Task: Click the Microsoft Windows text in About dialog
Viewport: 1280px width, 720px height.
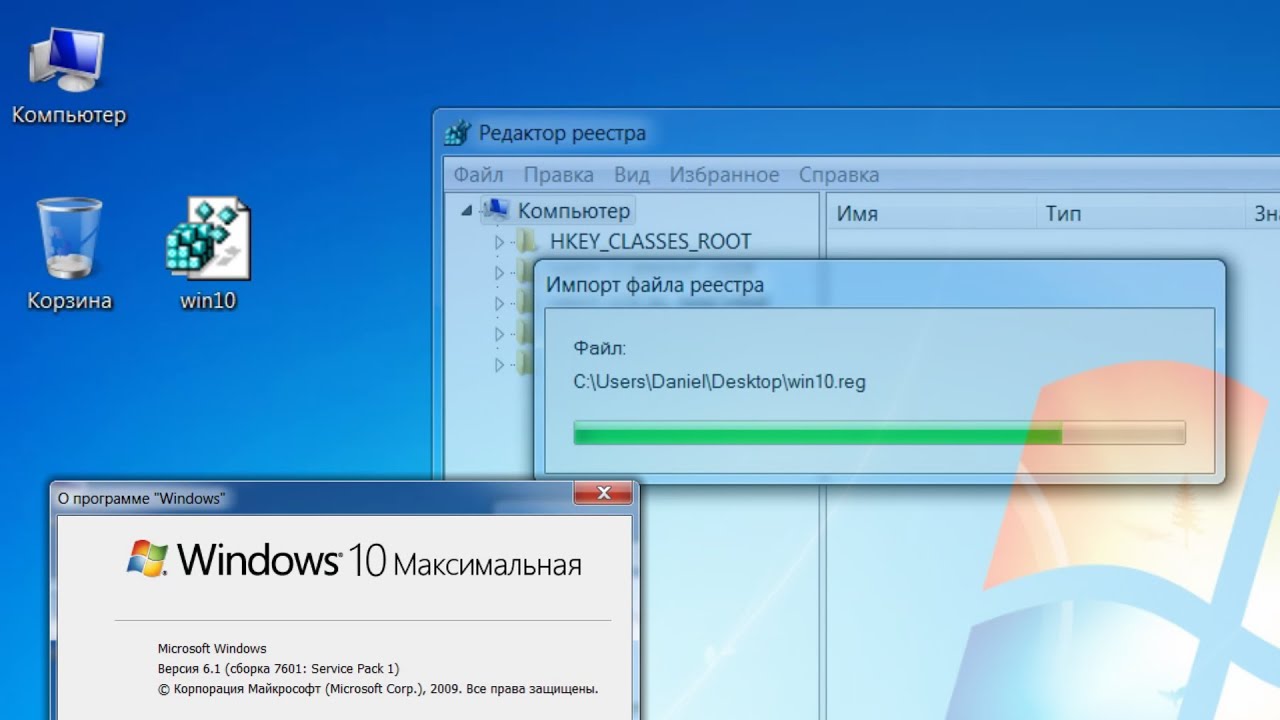Action: coord(212,648)
